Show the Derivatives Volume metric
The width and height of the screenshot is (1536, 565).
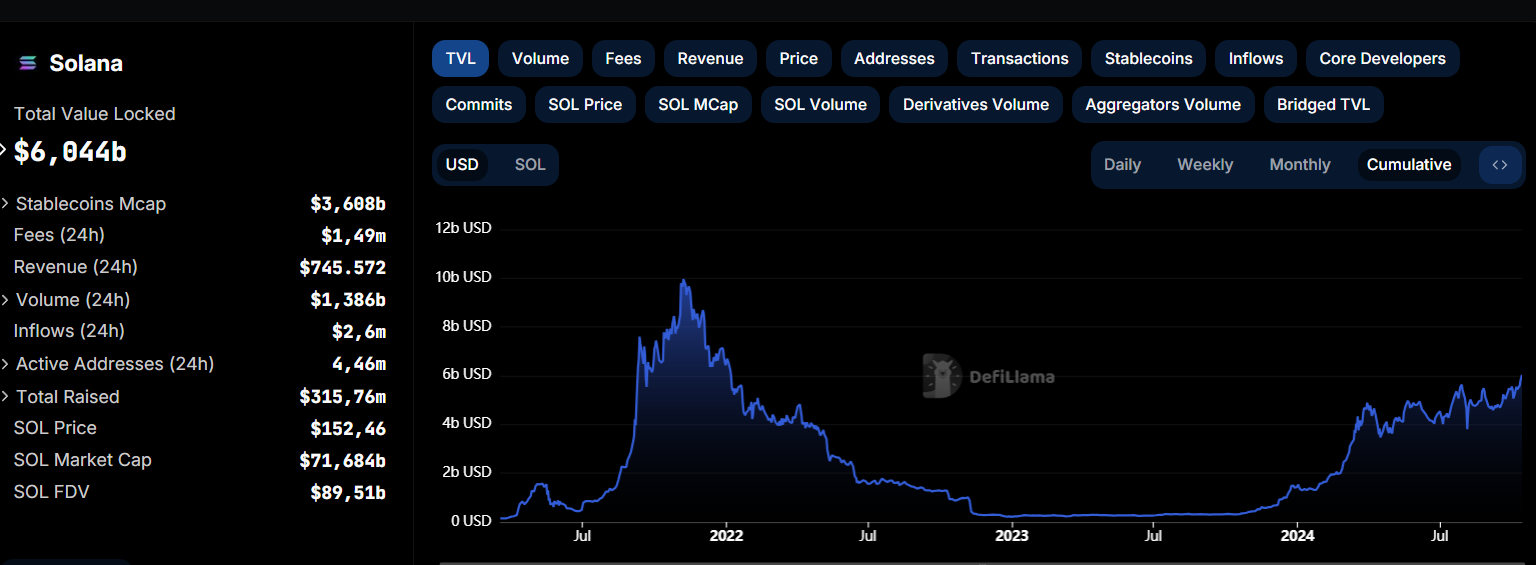pos(976,105)
